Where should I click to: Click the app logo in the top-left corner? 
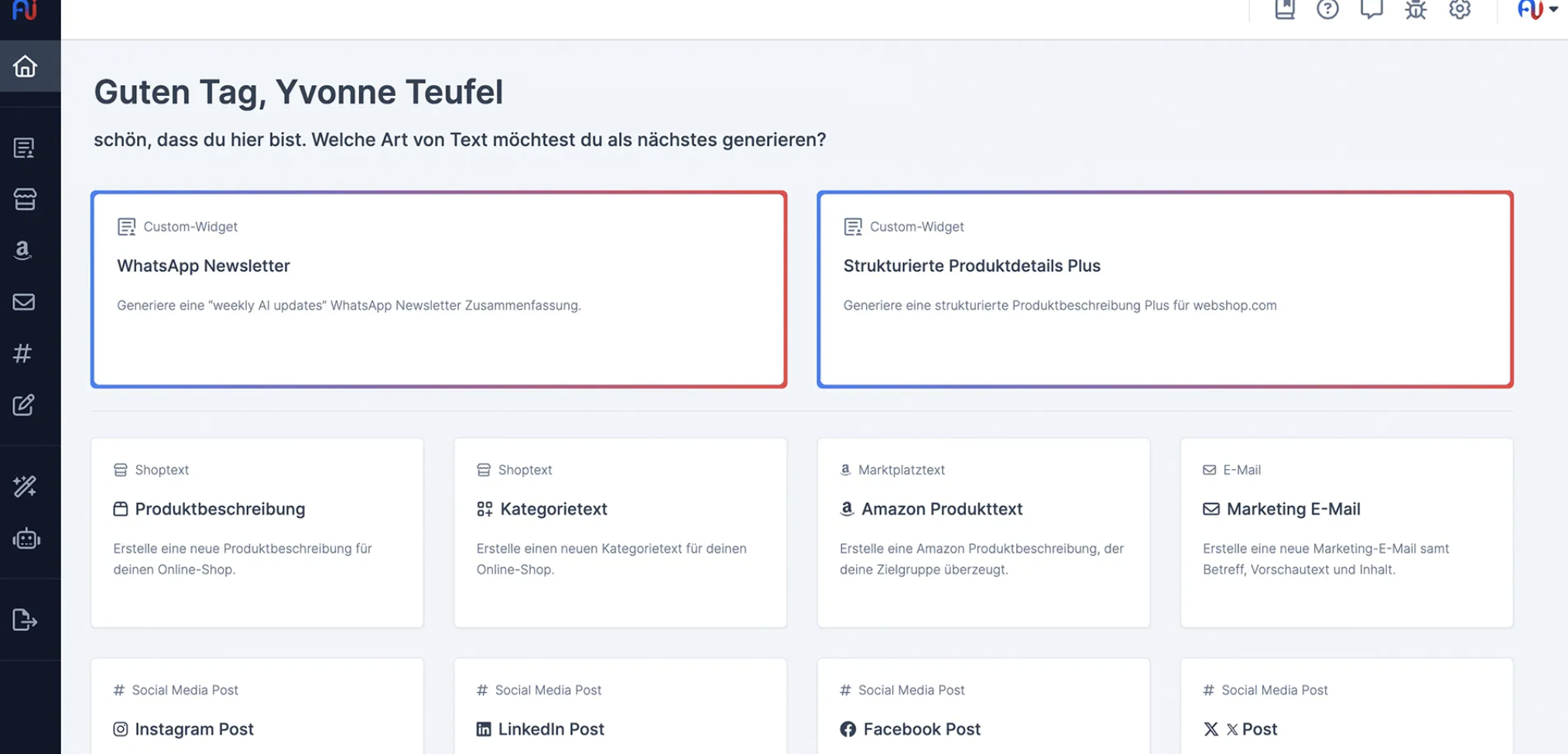click(x=26, y=11)
